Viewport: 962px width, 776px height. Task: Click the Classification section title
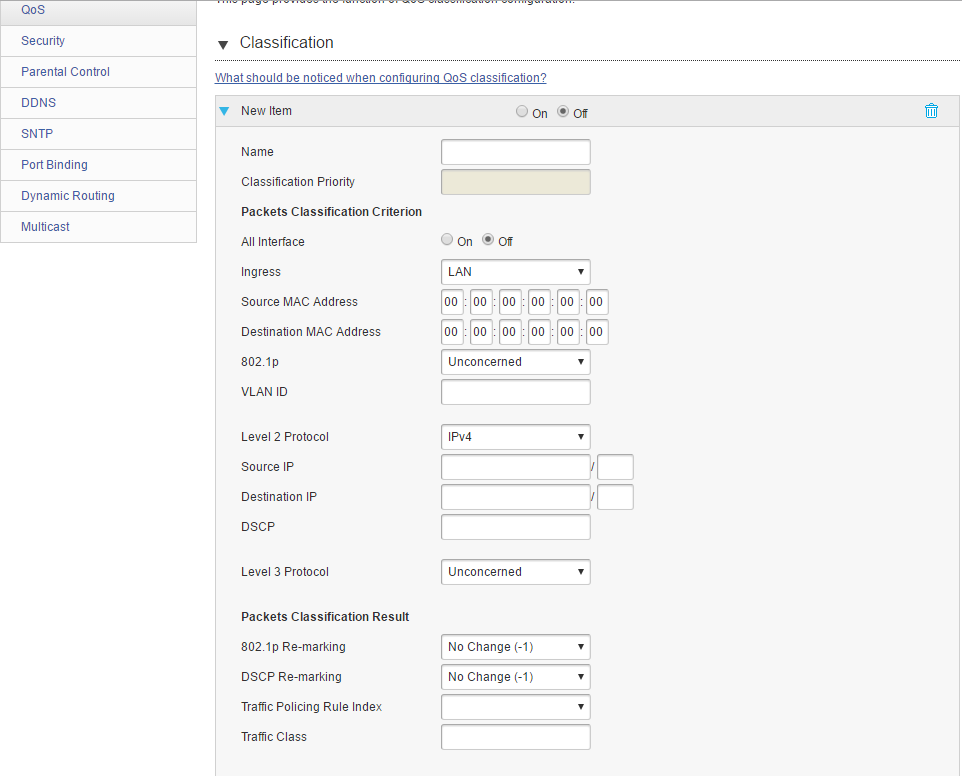coord(287,42)
